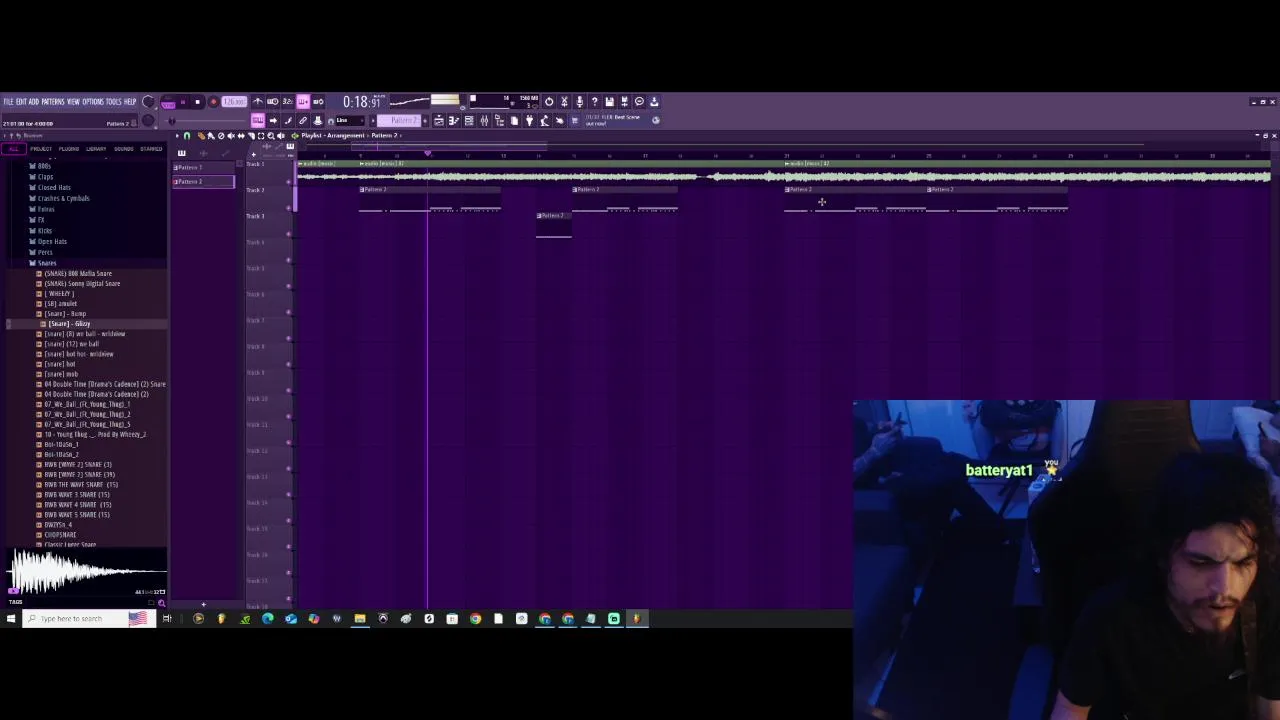
Task: Click the browser search magnifier icon
Action: pos(162,603)
